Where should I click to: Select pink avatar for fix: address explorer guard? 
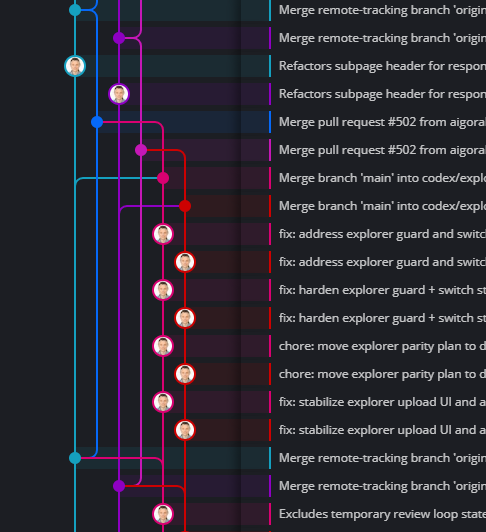[x=163, y=234]
